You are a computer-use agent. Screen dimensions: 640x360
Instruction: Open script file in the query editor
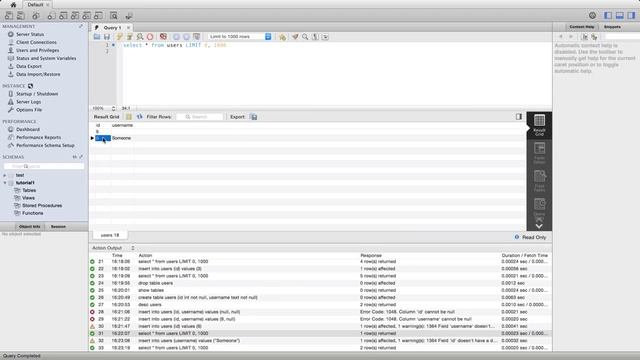(x=97, y=37)
